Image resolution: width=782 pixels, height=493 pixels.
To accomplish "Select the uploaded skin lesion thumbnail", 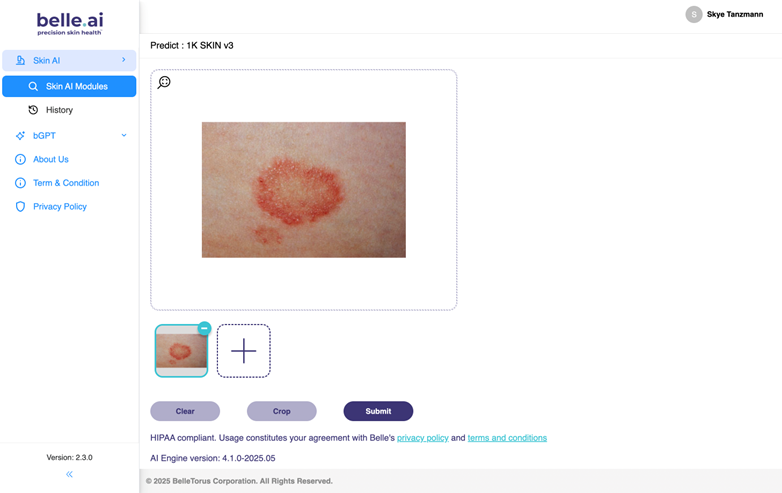I will tap(181, 351).
